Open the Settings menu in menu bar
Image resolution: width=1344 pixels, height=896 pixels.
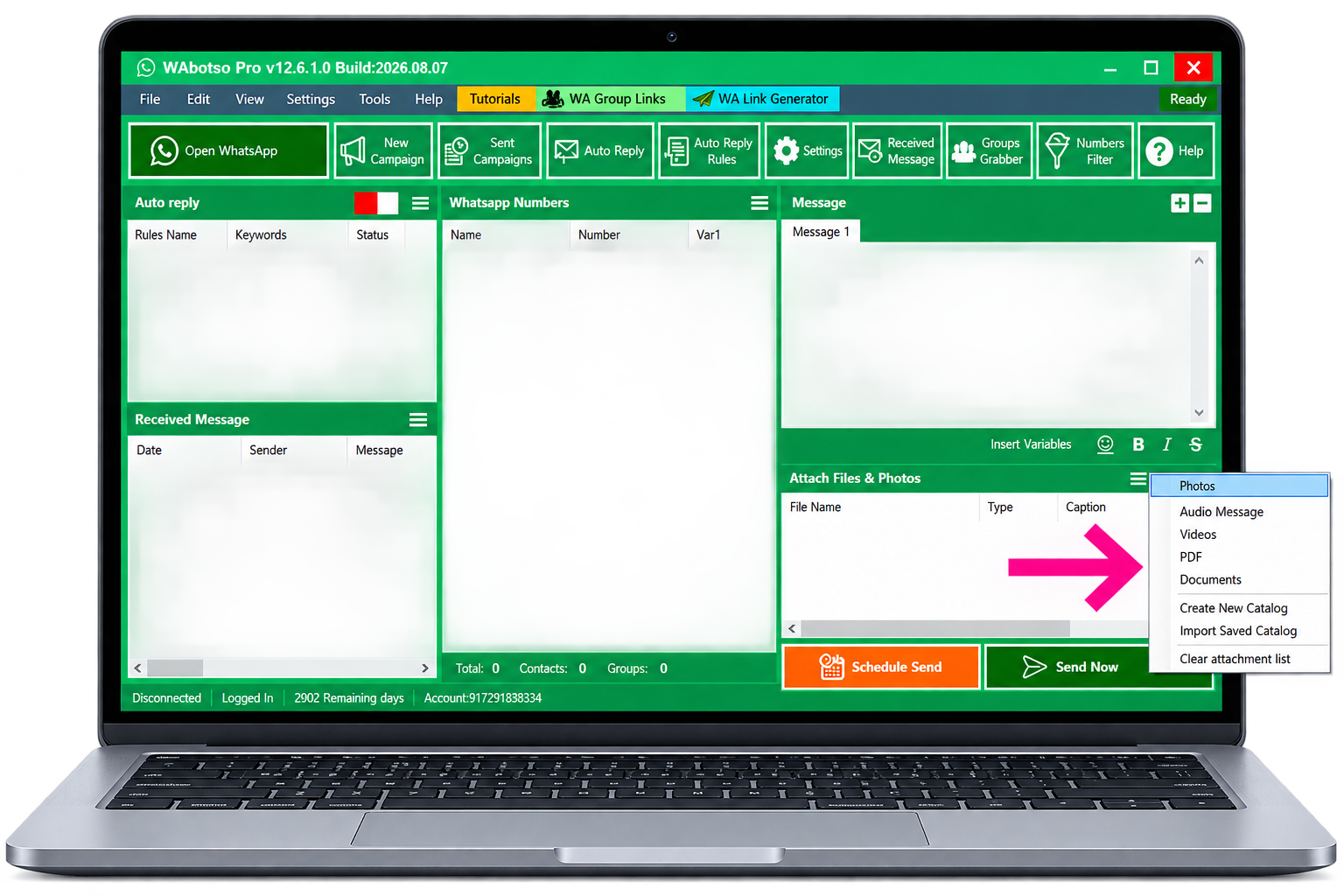pos(311,99)
